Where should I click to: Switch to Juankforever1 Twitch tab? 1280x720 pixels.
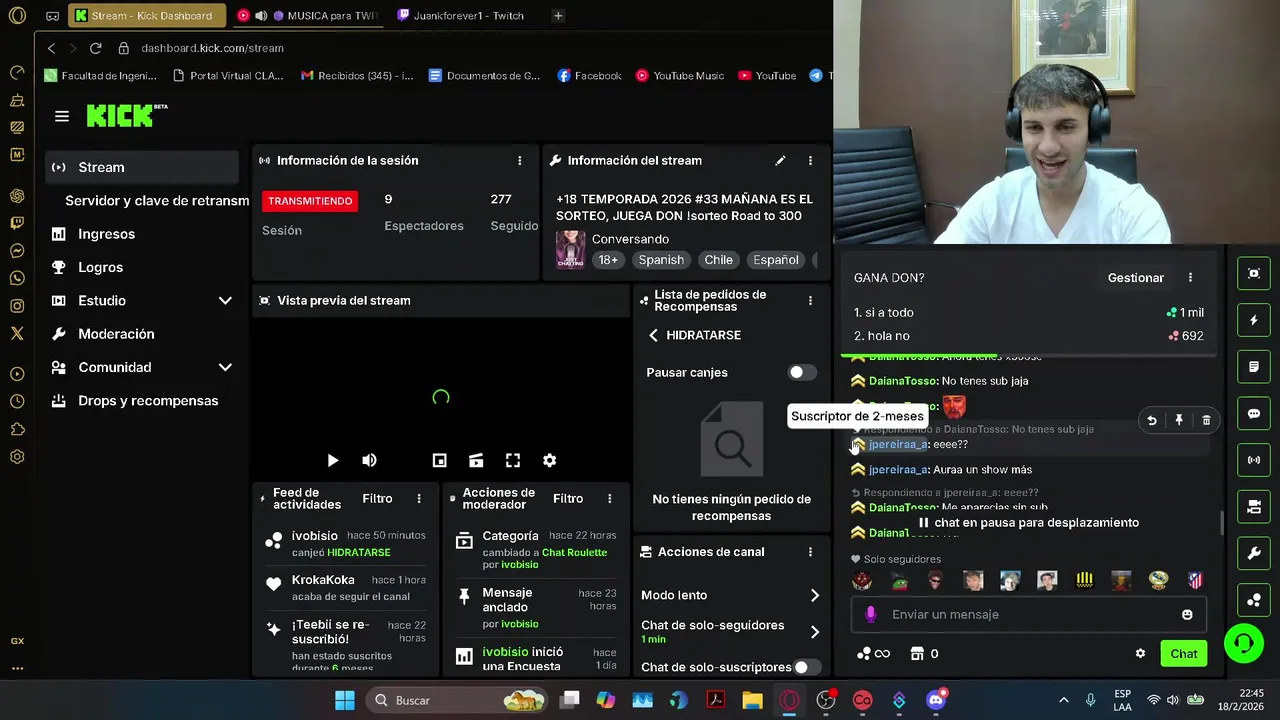(462, 16)
